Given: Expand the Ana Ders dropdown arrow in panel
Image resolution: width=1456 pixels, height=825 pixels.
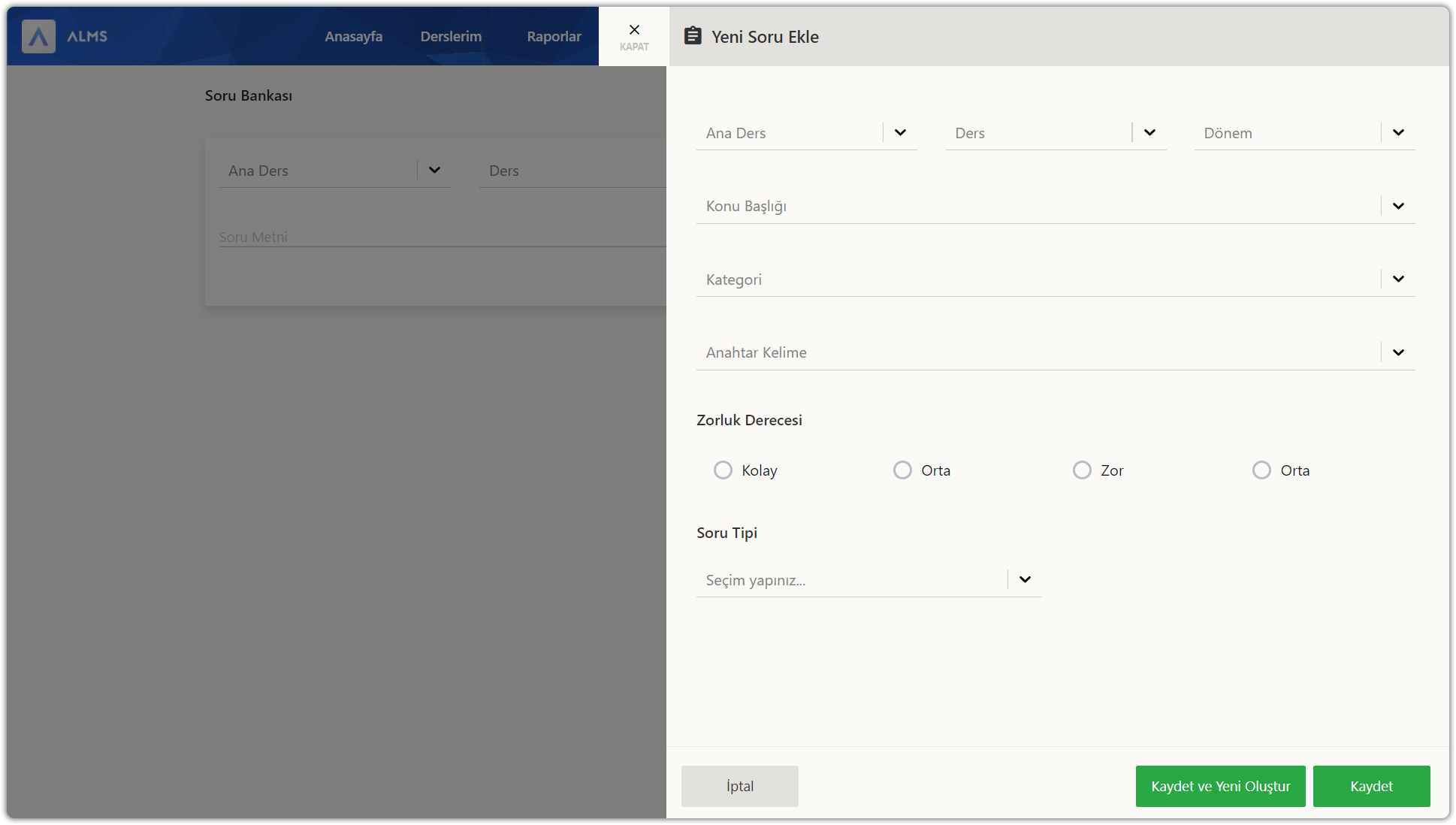Looking at the screenshot, I should coord(900,133).
